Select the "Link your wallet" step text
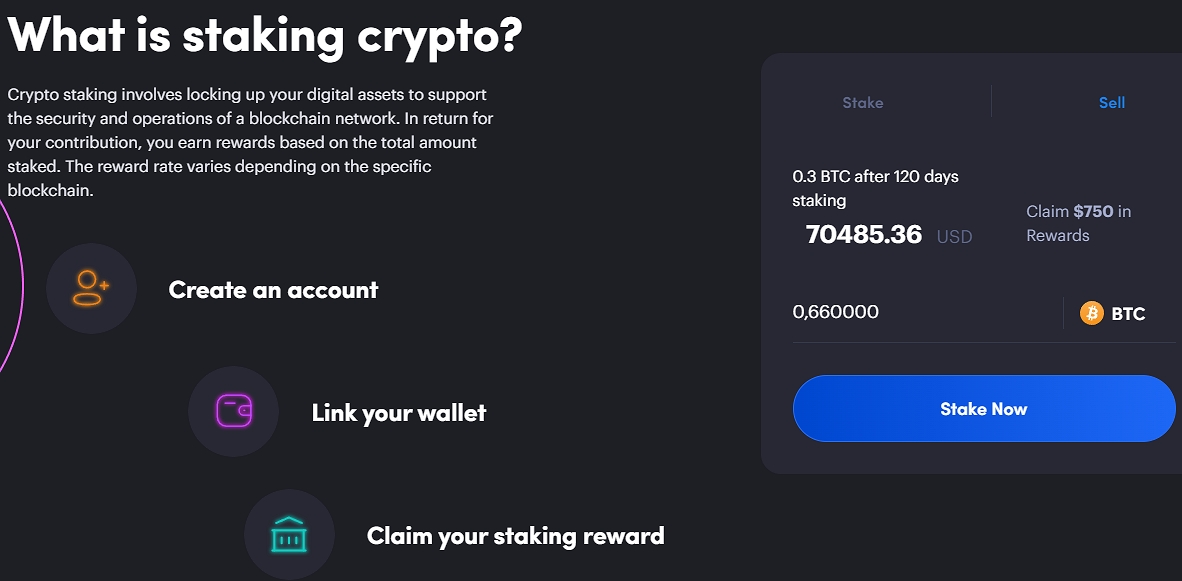The height and width of the screenshot is (581, 1182). [x=399, y=412]
